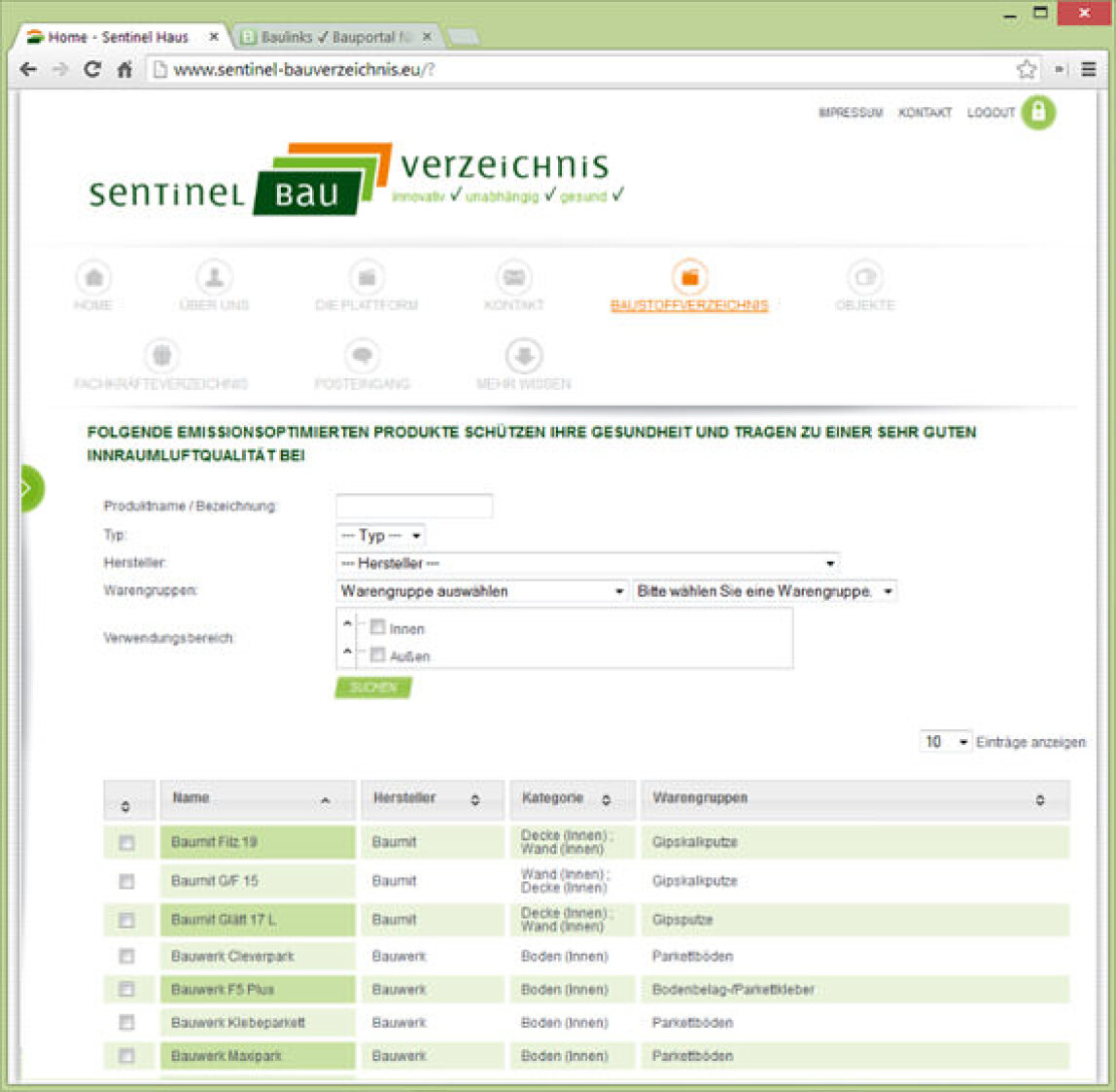Select the Bauwerk Klebeparkett row checkbox
This screenshot has width=1116, height=1092.
click(126, 1022)
